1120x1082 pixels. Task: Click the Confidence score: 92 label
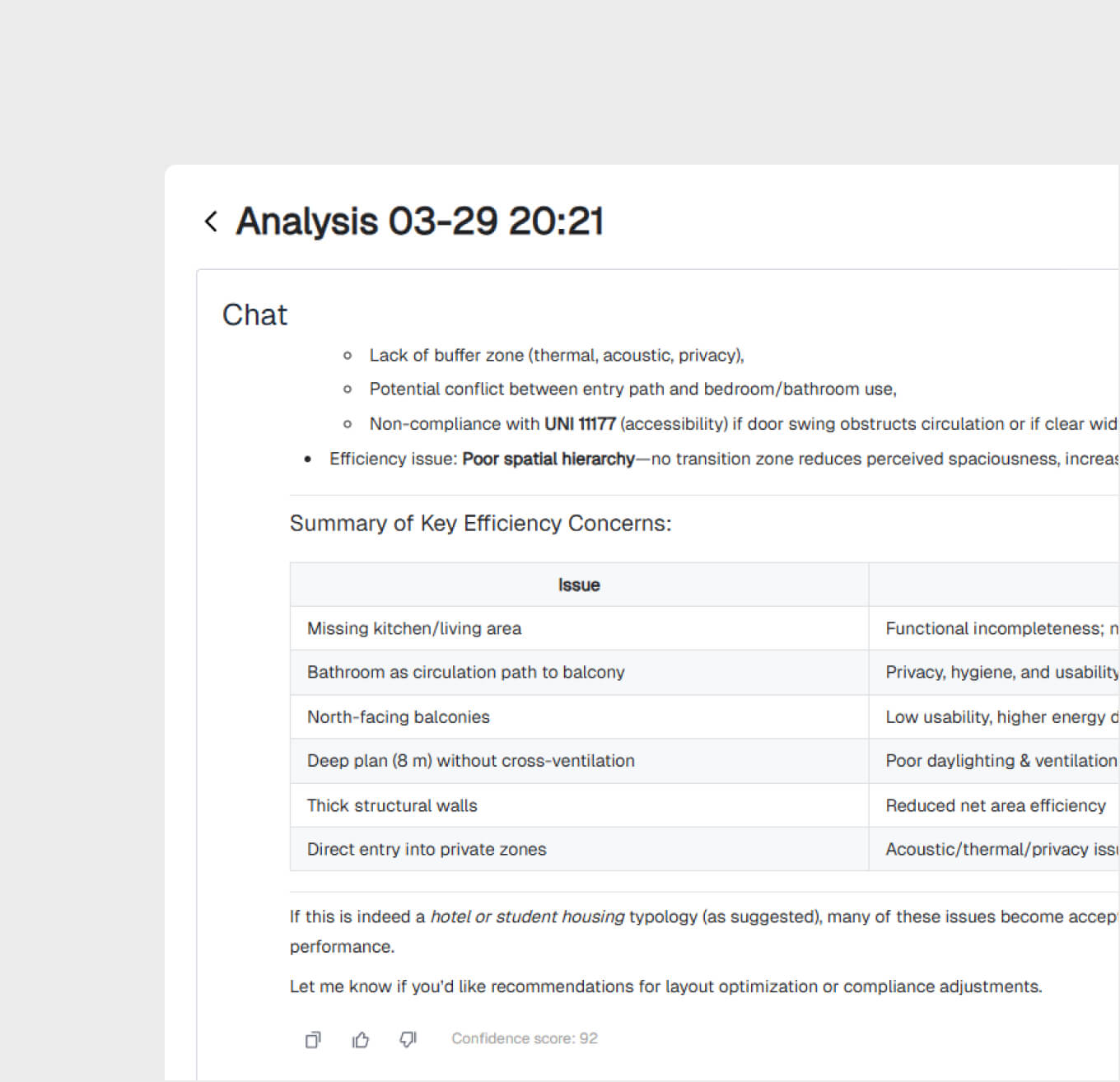tap(524, 1038)
